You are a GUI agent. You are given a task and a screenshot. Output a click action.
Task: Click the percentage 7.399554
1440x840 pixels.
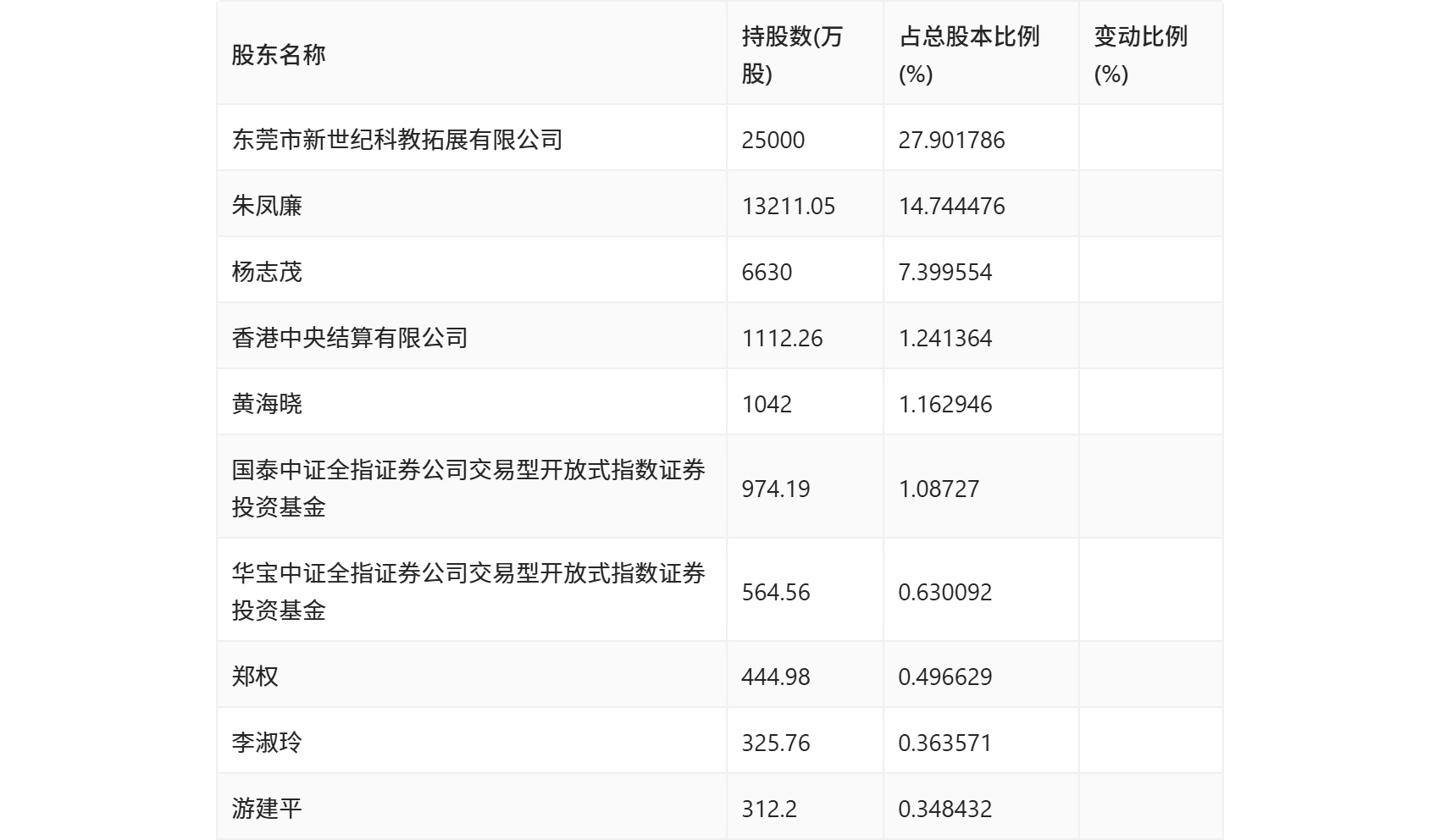pyautogui.click(x=945, y=272)
